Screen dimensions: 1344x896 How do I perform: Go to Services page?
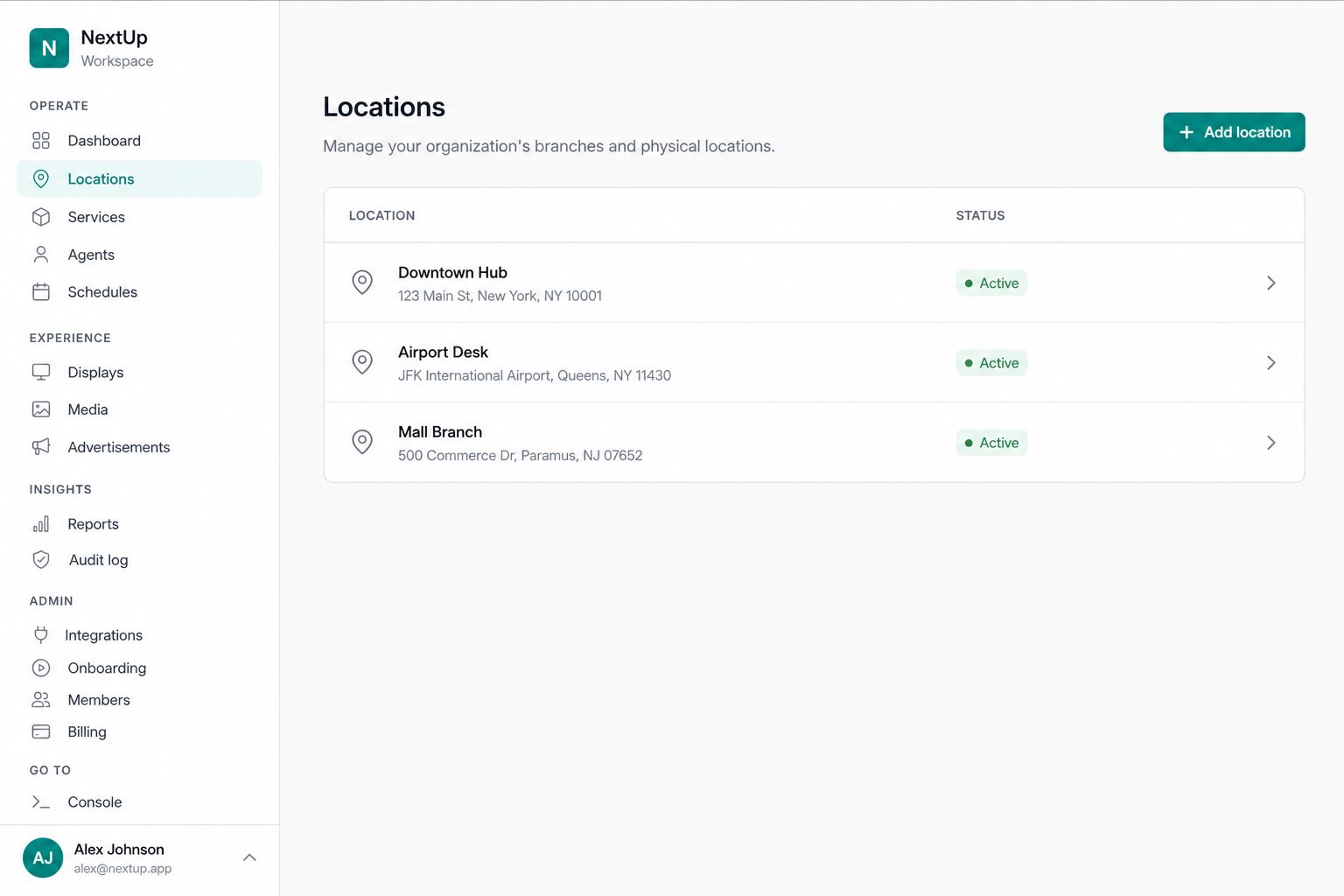(x=140, y=217)
